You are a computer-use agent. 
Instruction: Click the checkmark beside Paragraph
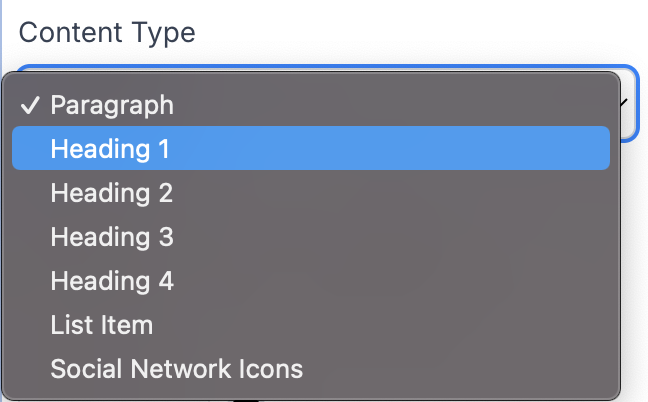pyautogui.click(x=31, y=105)
